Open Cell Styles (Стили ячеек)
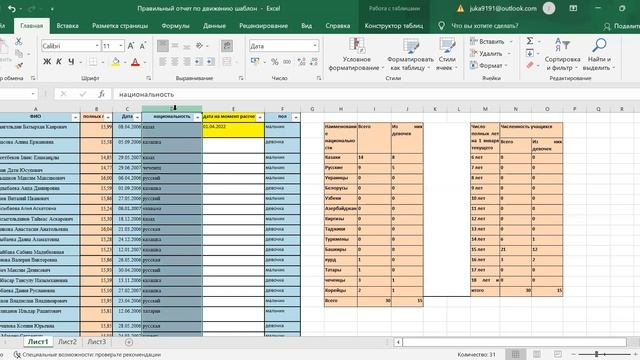The height and width of the screenshot is (360, 640). tap(447, 54)
